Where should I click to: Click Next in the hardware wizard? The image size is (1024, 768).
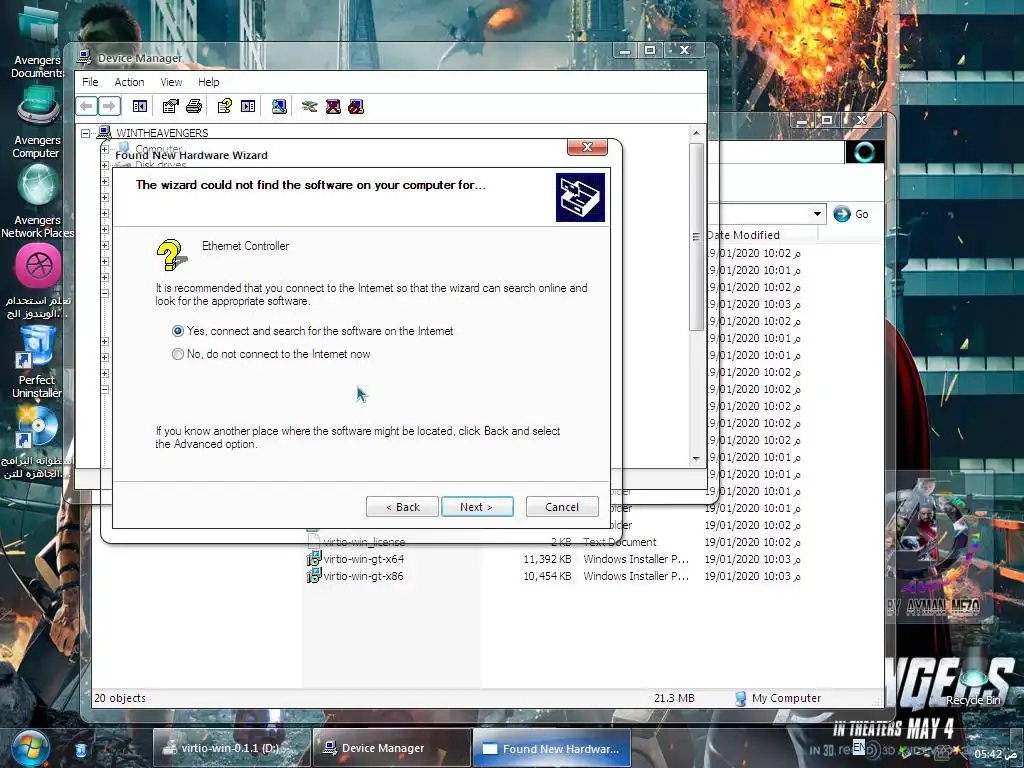(x=477, y=507)
